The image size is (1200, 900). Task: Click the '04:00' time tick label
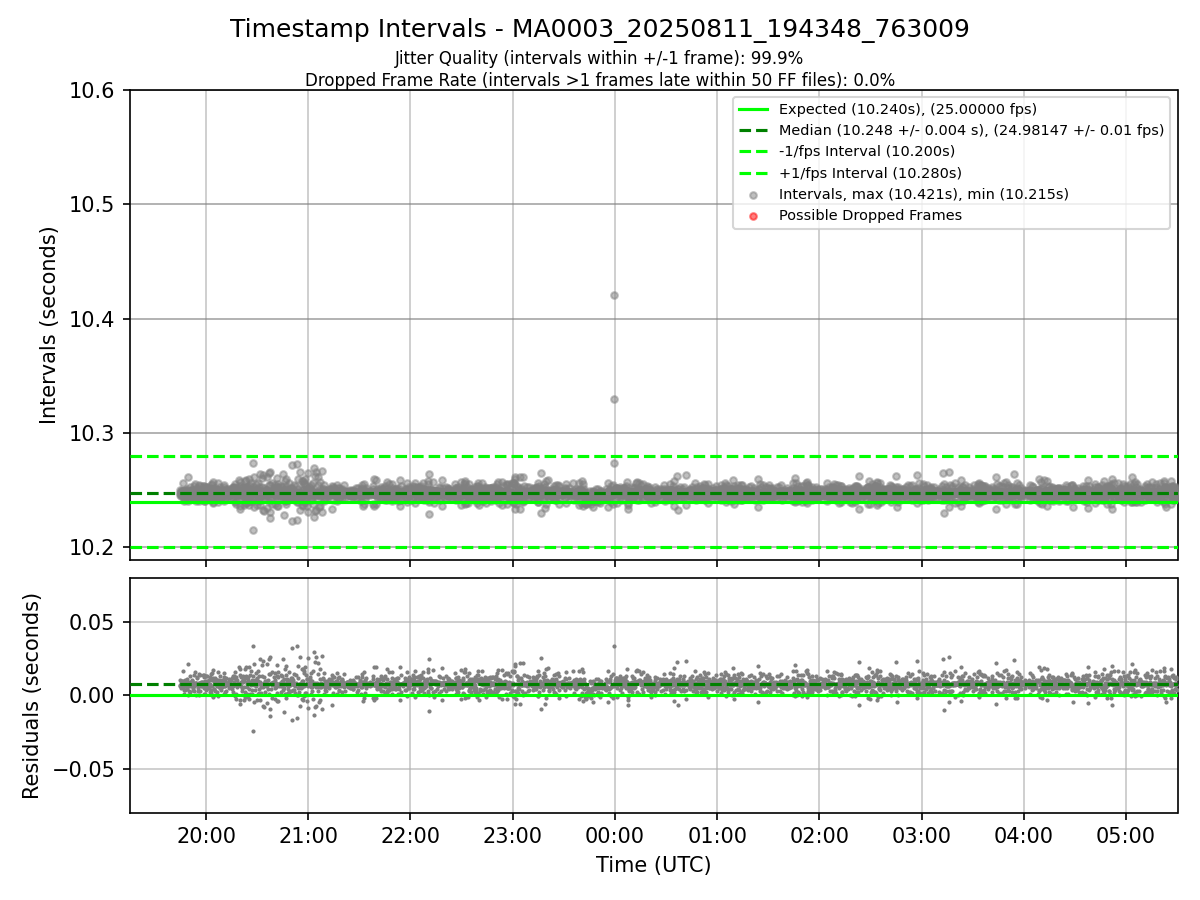[1023, 834]
